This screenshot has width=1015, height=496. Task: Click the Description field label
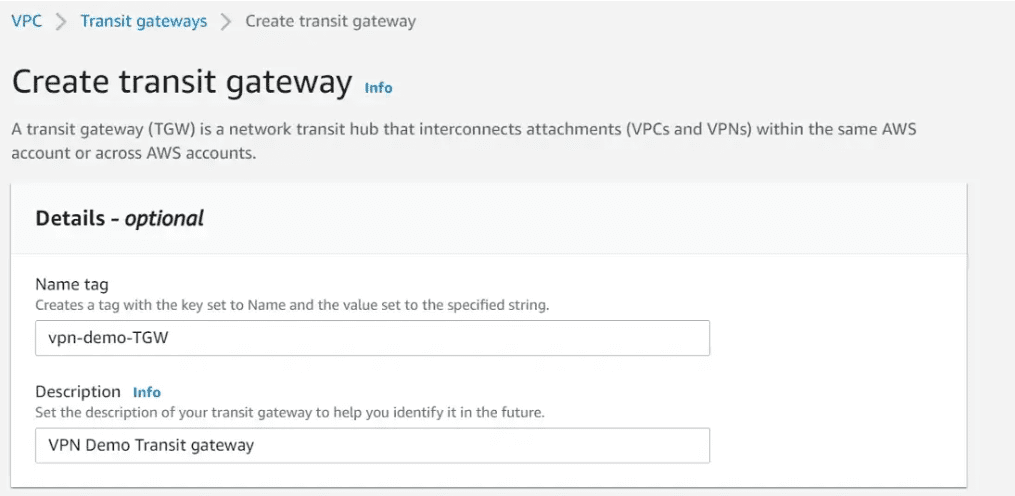point(78,392)
